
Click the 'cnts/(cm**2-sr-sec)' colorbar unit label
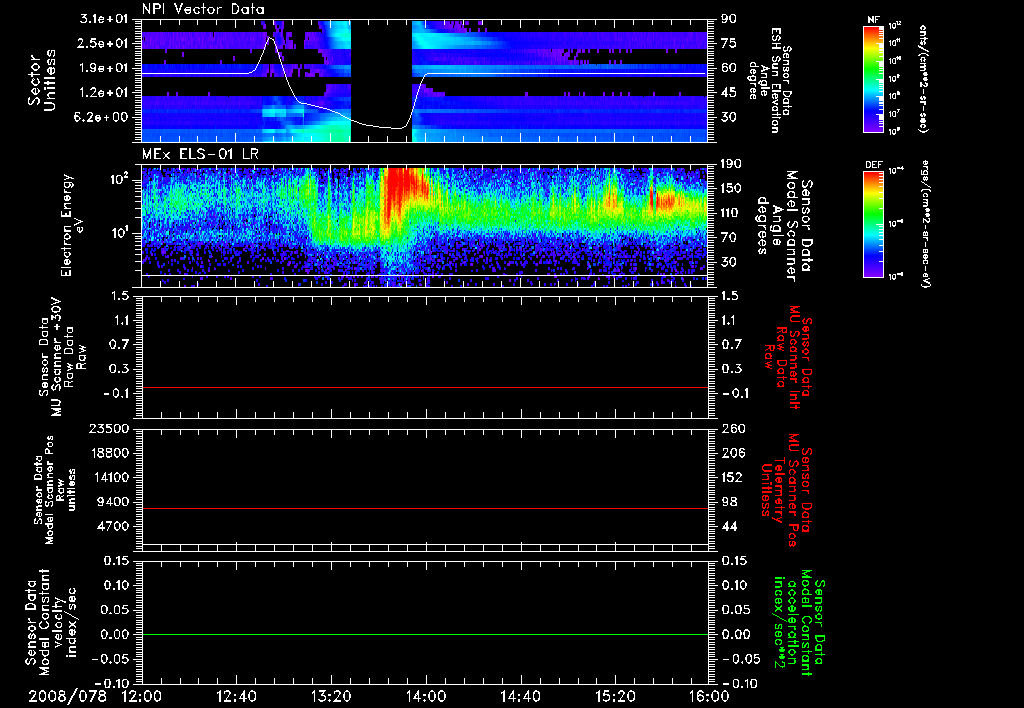pyautogui.click(x=923, y=78)
